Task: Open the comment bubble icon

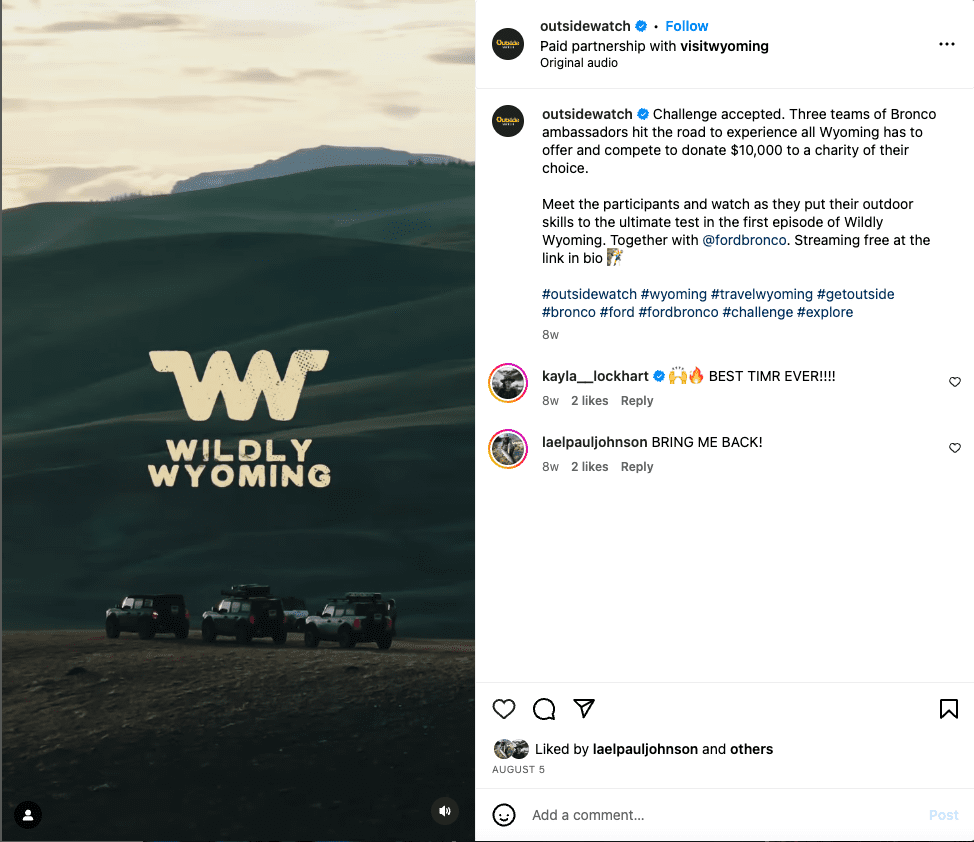Action: (544, 708)
